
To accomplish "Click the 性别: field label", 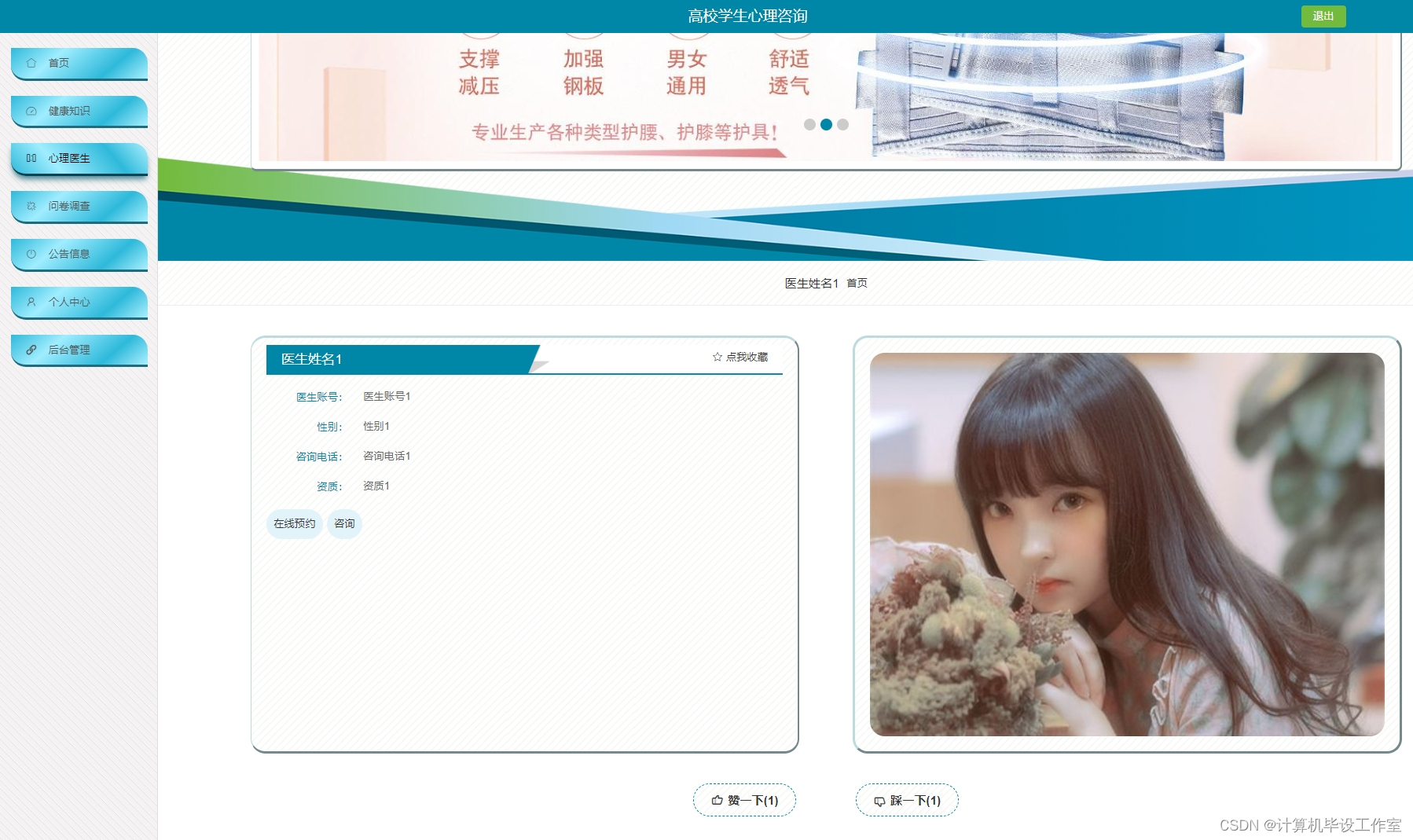I will pyautogui.click(x=329, y=427).
